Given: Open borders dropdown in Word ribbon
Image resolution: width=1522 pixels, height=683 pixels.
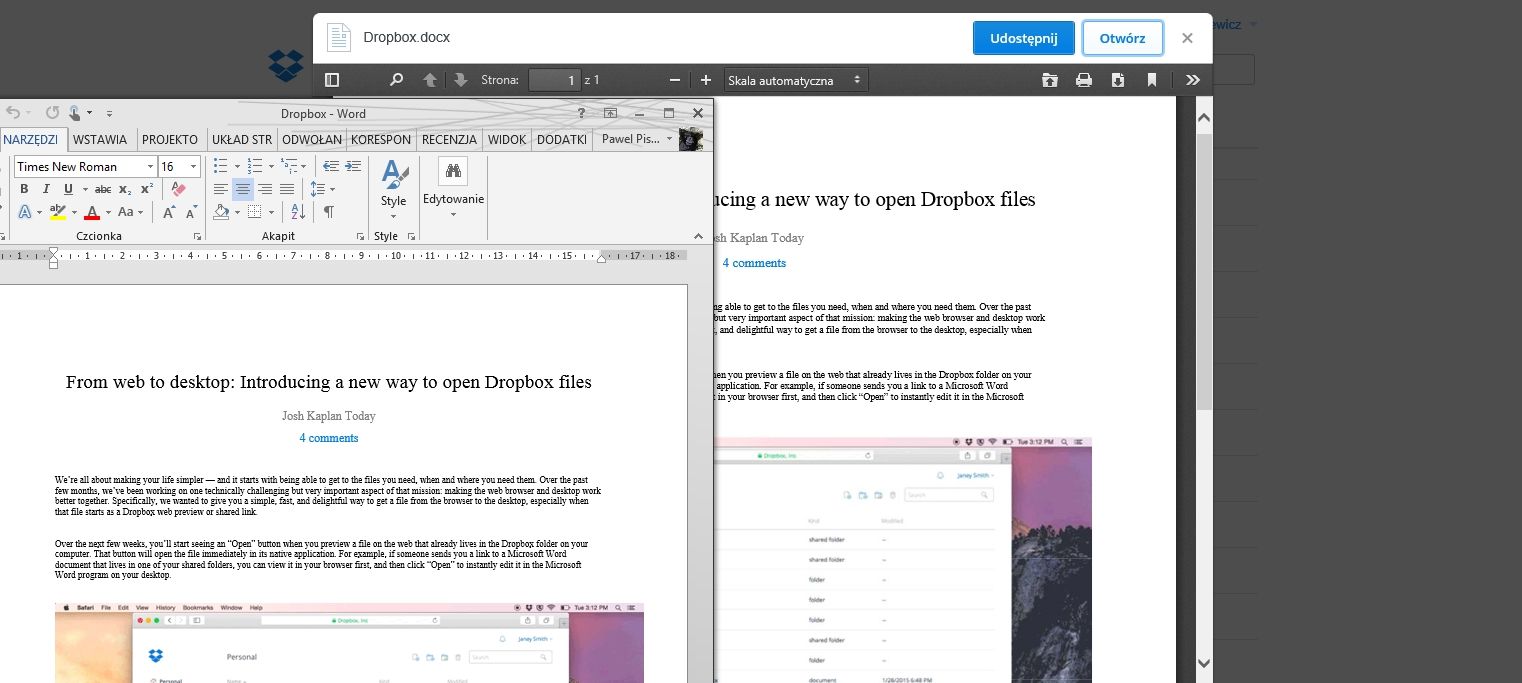Looking at the screenshot, I should pos(270,212).
